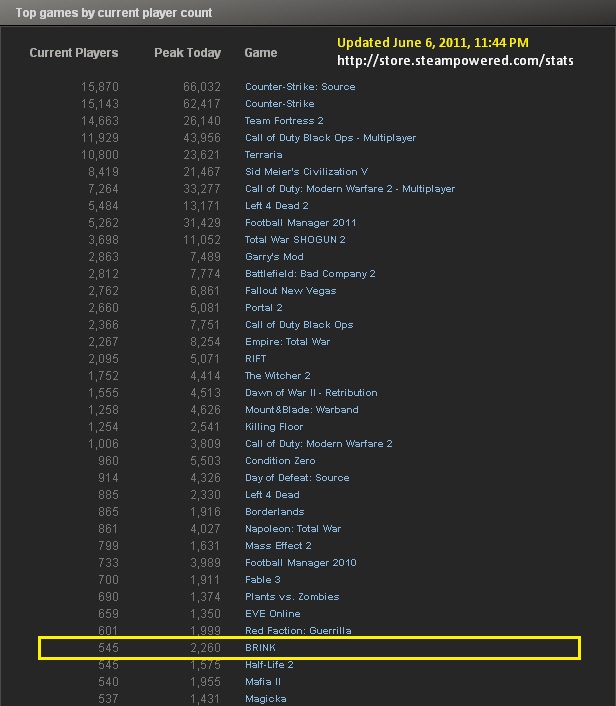
Task: Click the Magicka game link
Action: point(266,699)
